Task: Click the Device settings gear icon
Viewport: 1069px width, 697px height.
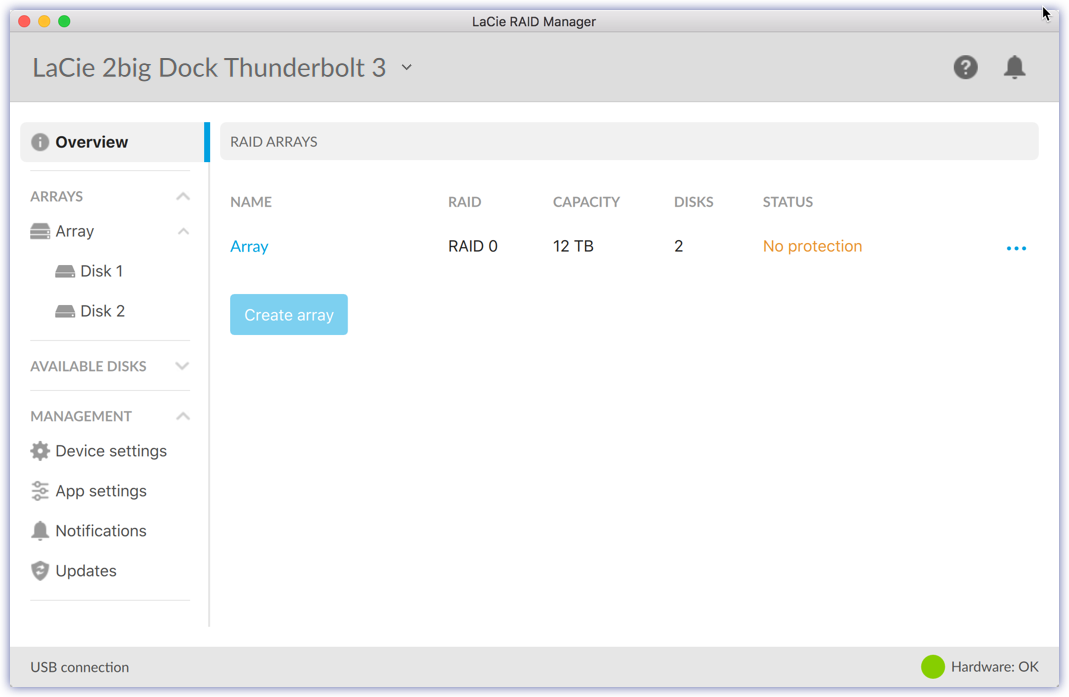Action: [40, 451]
